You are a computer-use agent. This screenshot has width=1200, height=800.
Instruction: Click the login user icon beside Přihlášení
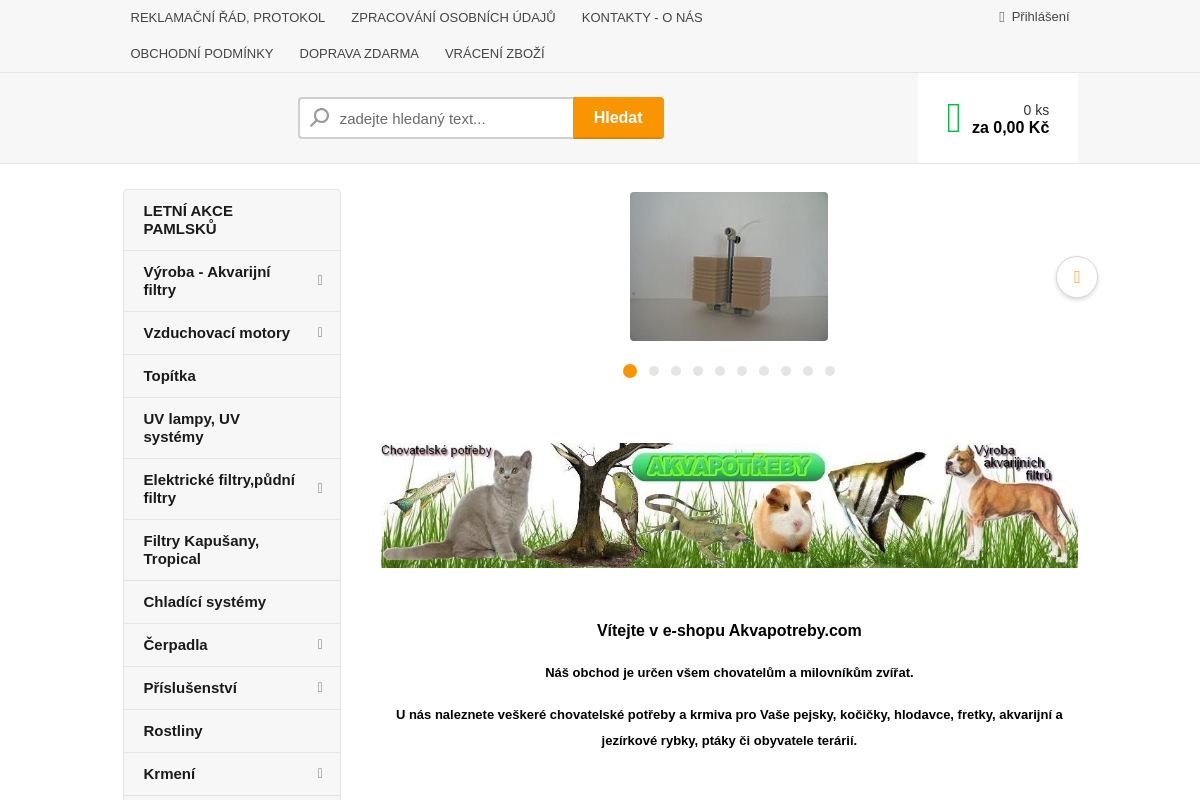pyautogui.click(x=1002, y=17)
